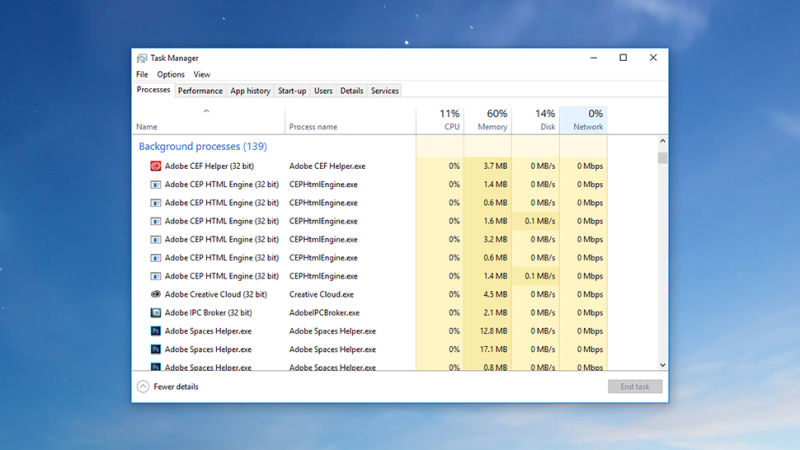This screenshot has width=800, height=450.
Task: Click the 1.6 MB memory cell
Action: point(488,221)
